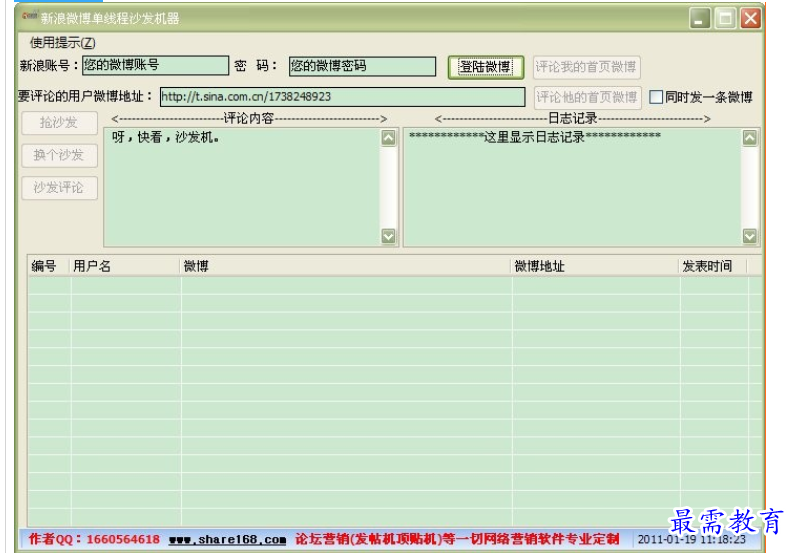The image size is (792, 553).
Task: Click the app icon in the title bar
Action: click(29, 17)
